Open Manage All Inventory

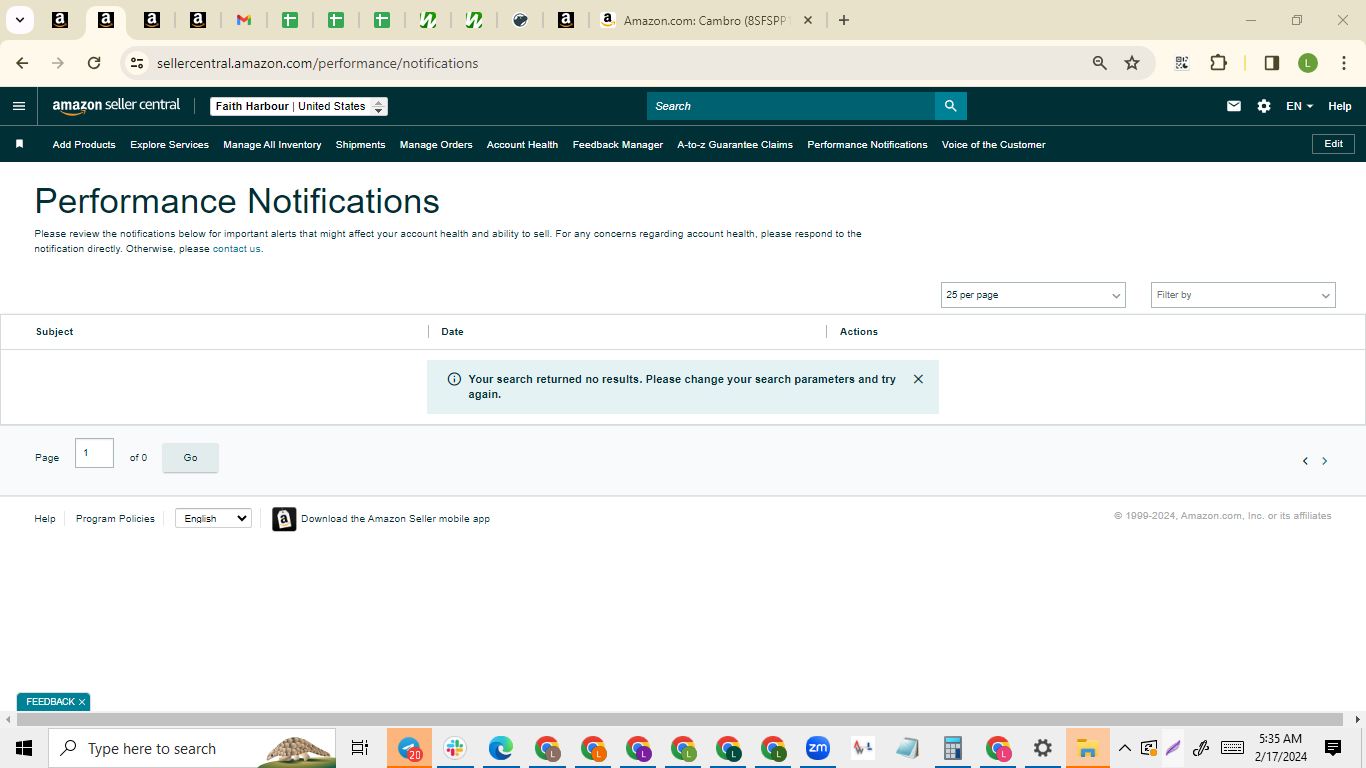[272, 145]
